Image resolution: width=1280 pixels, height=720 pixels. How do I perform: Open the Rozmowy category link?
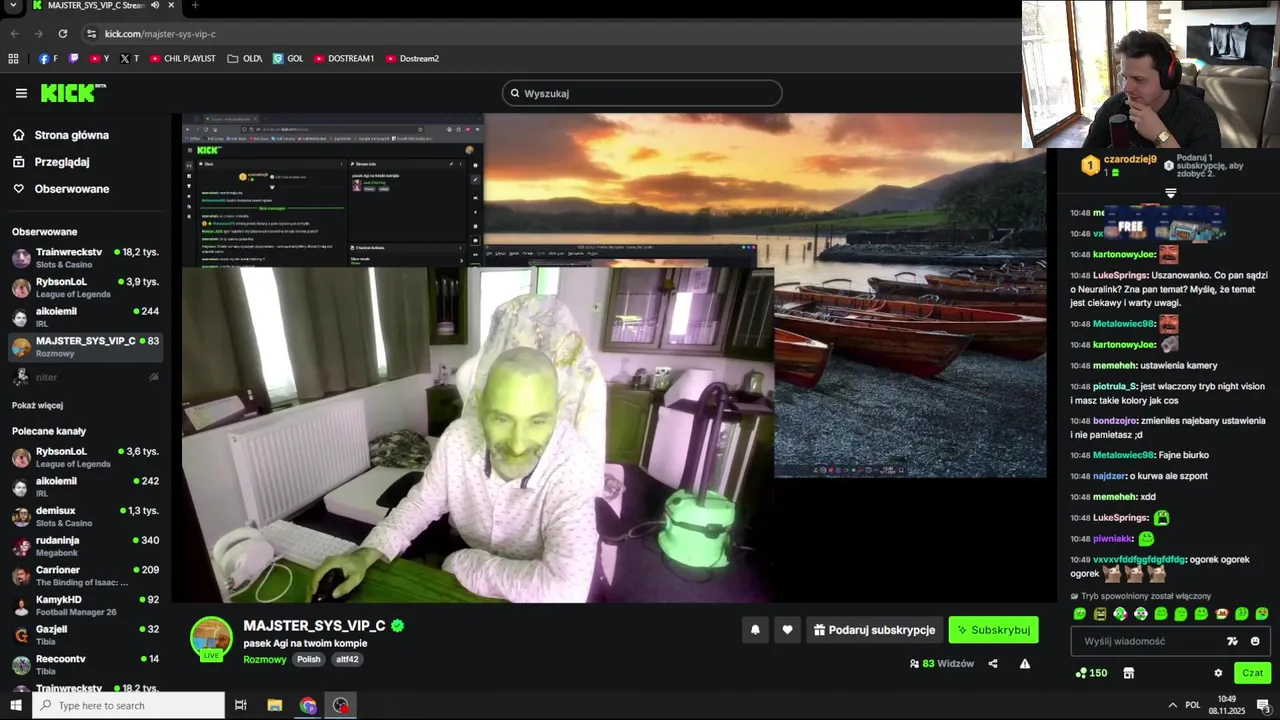[x=265, y=659]
